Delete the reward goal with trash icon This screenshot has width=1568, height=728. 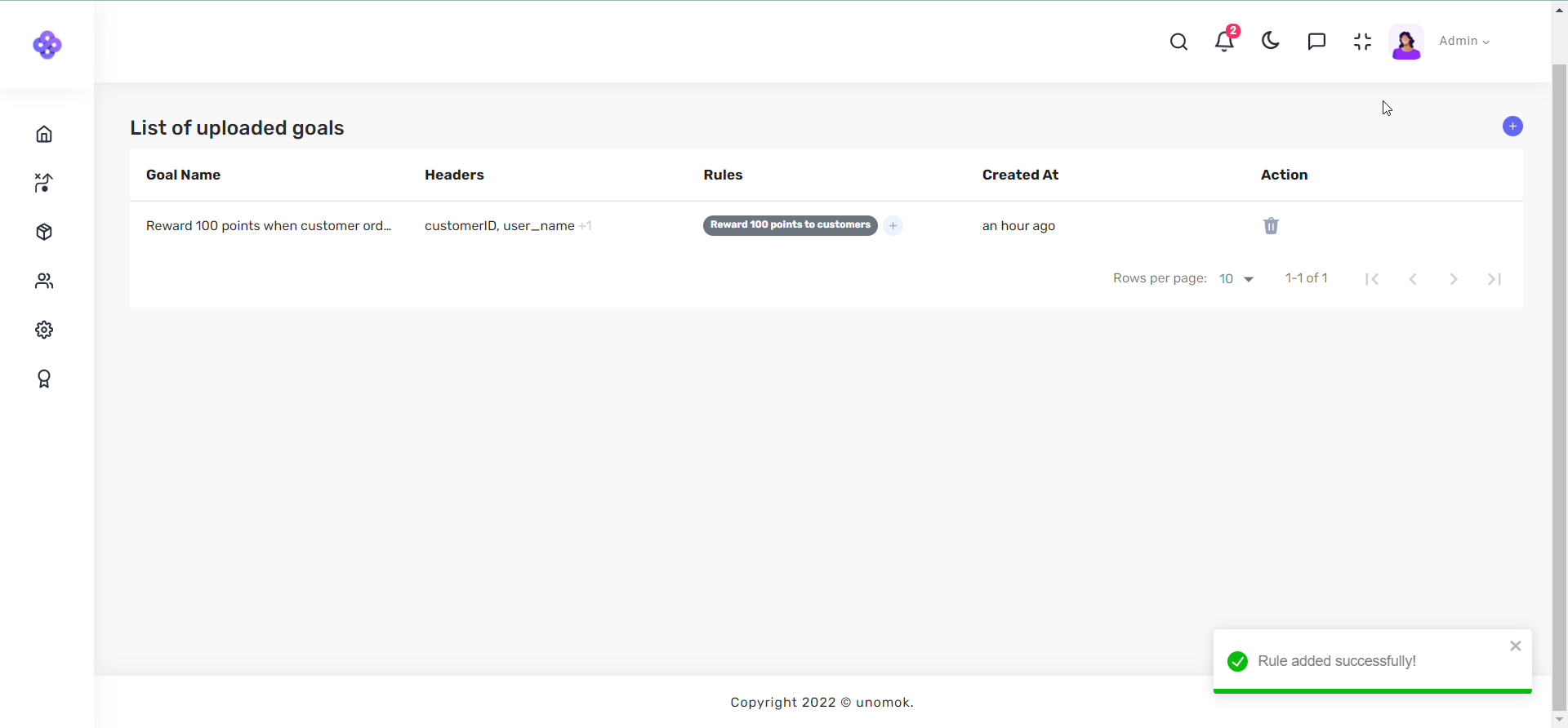click(x=1271, y=226)
